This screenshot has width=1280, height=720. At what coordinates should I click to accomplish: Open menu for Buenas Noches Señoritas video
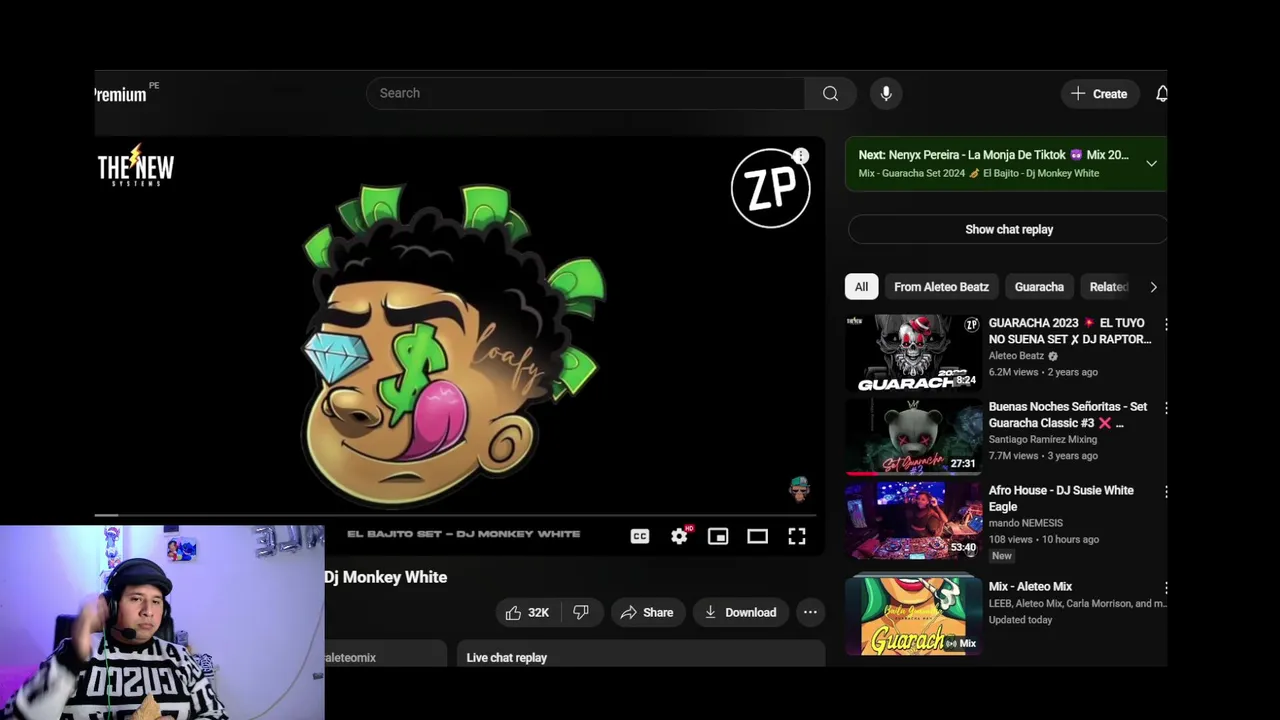[x=1164, y=408]
